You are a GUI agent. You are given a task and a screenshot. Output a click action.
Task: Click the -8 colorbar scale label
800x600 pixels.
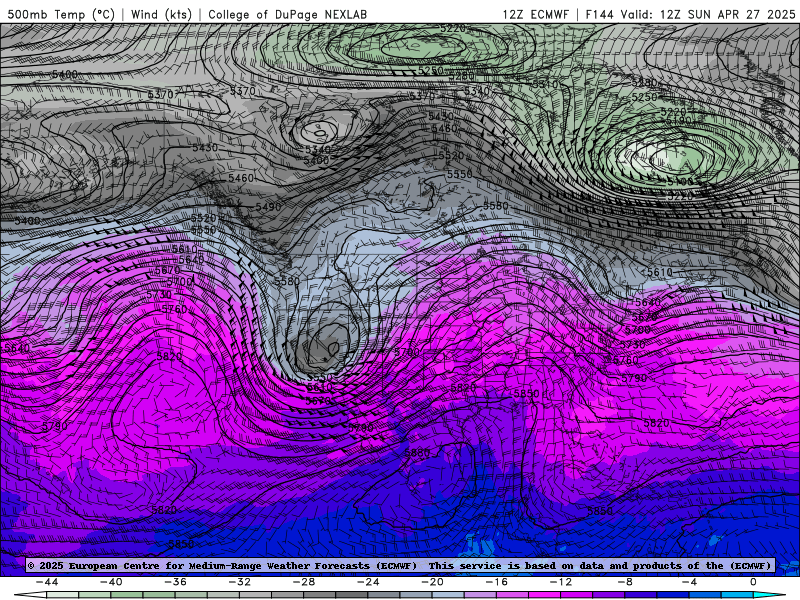(625, 582)
